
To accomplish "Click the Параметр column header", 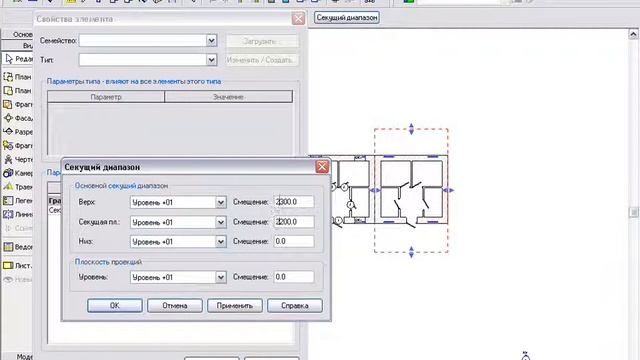I will point(106,97).
